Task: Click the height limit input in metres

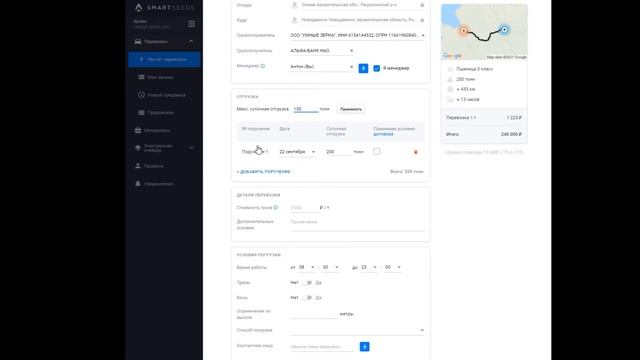Action: point(314,314)
